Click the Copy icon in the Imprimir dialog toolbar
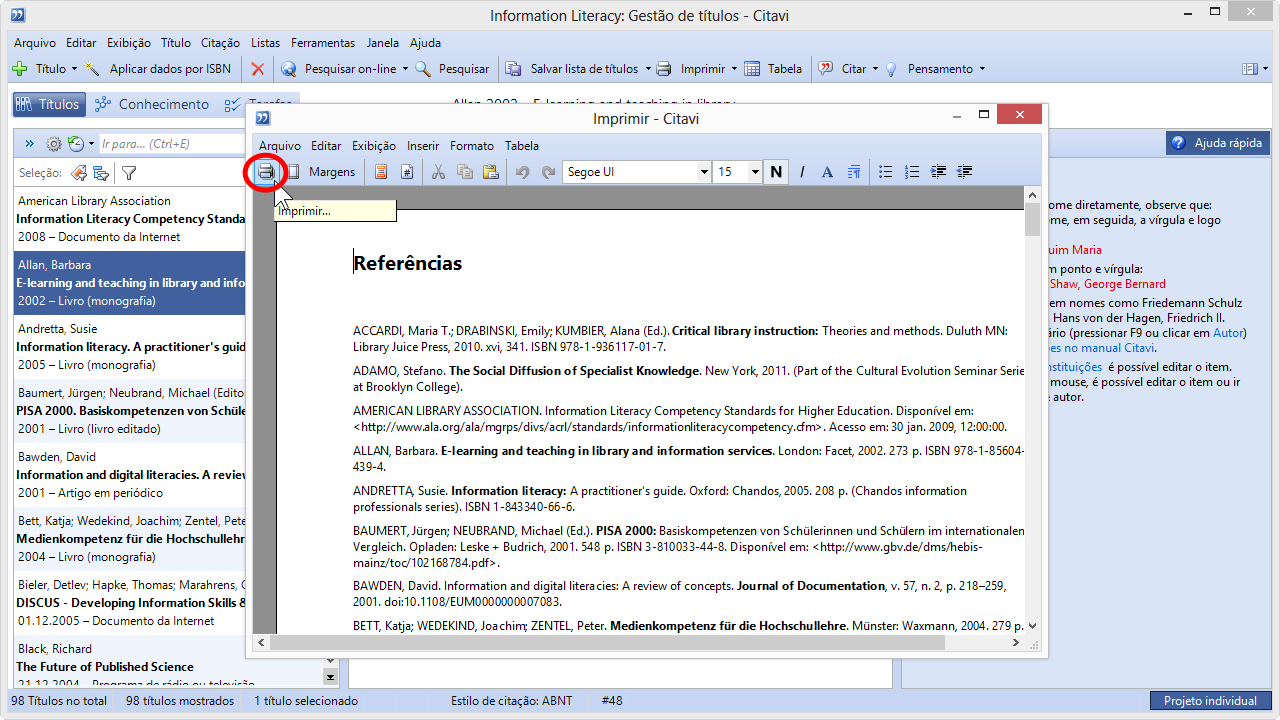Screen dimensions: 1280x720 coord(465,172)
